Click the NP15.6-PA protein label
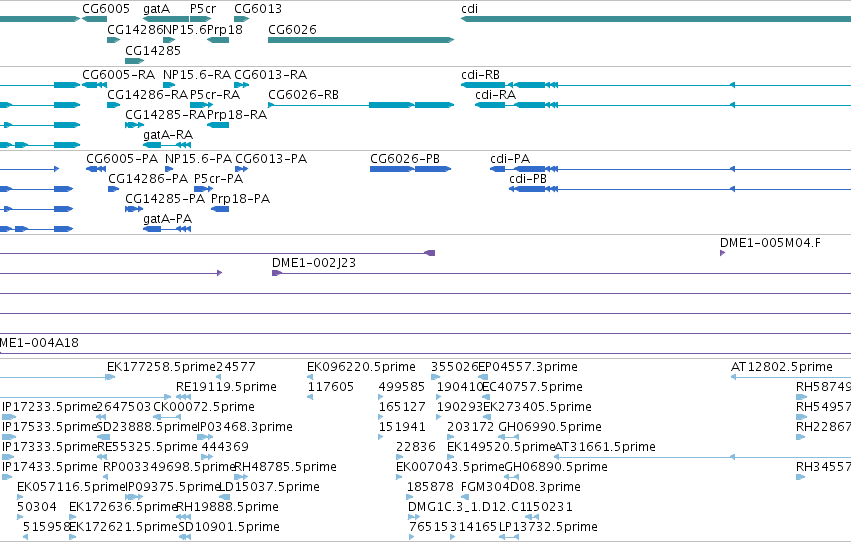Viewport: 851px width, 542px height. pyautogui.click(x=198, y=158)
